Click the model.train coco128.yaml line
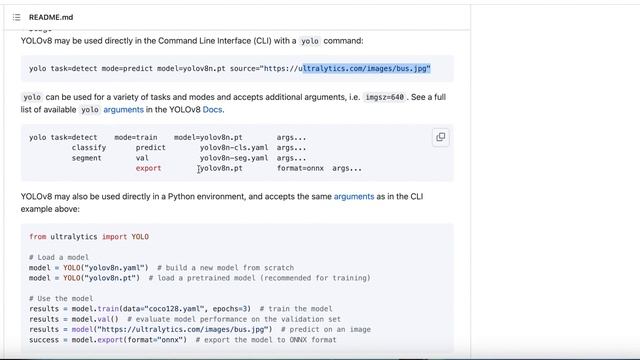This screenshot has height=360, width=640. tap(181, 309)
